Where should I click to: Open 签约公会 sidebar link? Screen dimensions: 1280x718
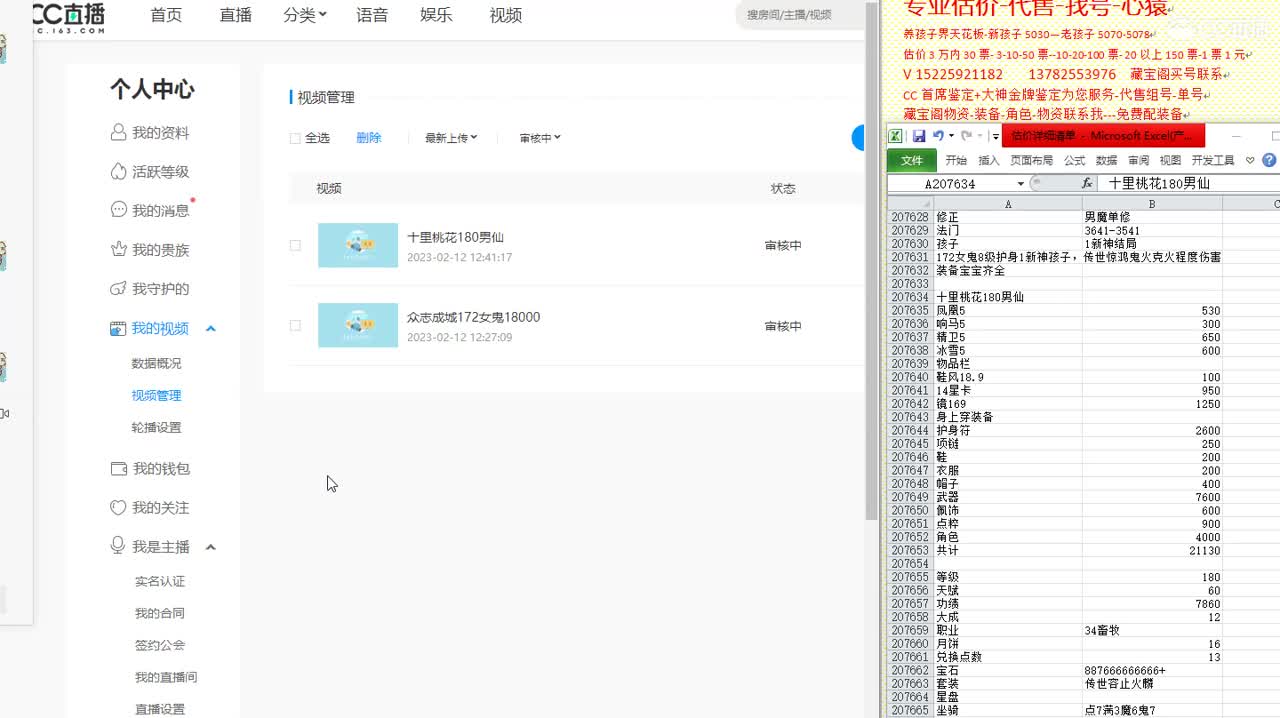pyautogui.click(x=160, y=645)
